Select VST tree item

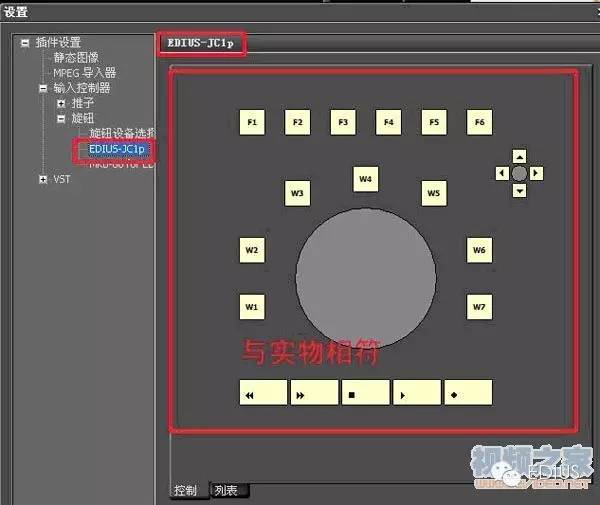click(62, 179)
